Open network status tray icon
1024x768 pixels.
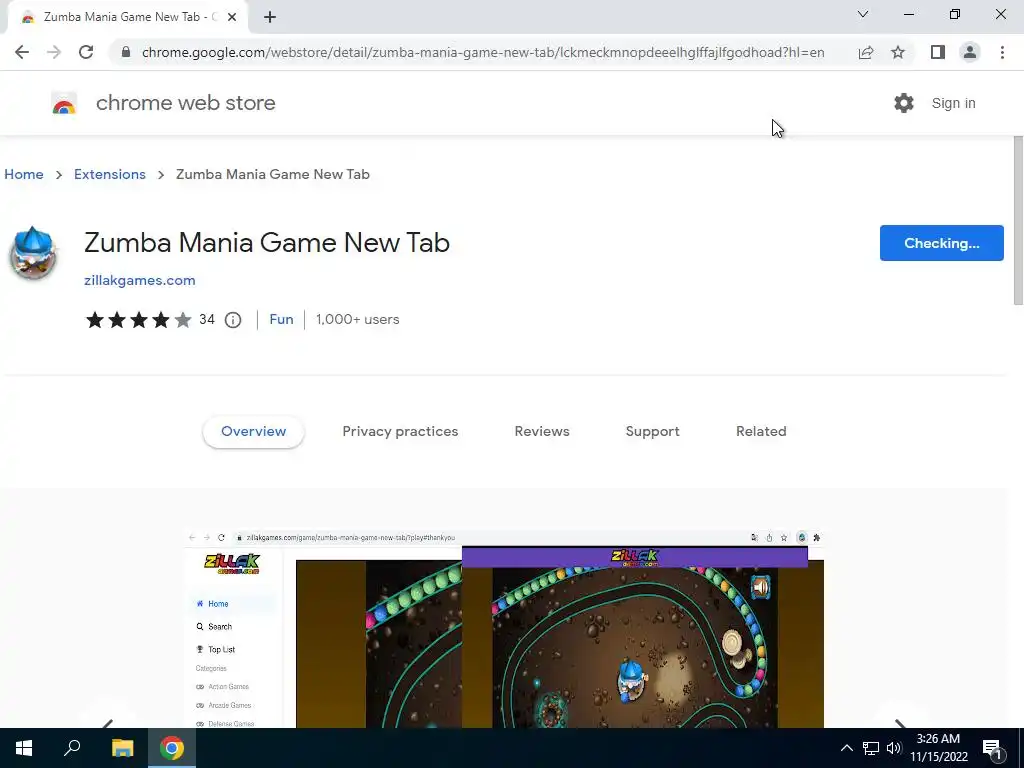tap(871, 748)
